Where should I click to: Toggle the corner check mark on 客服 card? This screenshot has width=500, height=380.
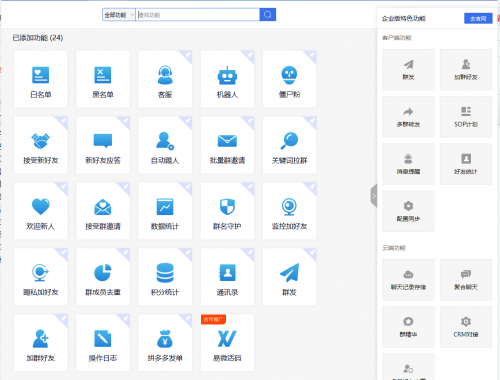(187, 56)
